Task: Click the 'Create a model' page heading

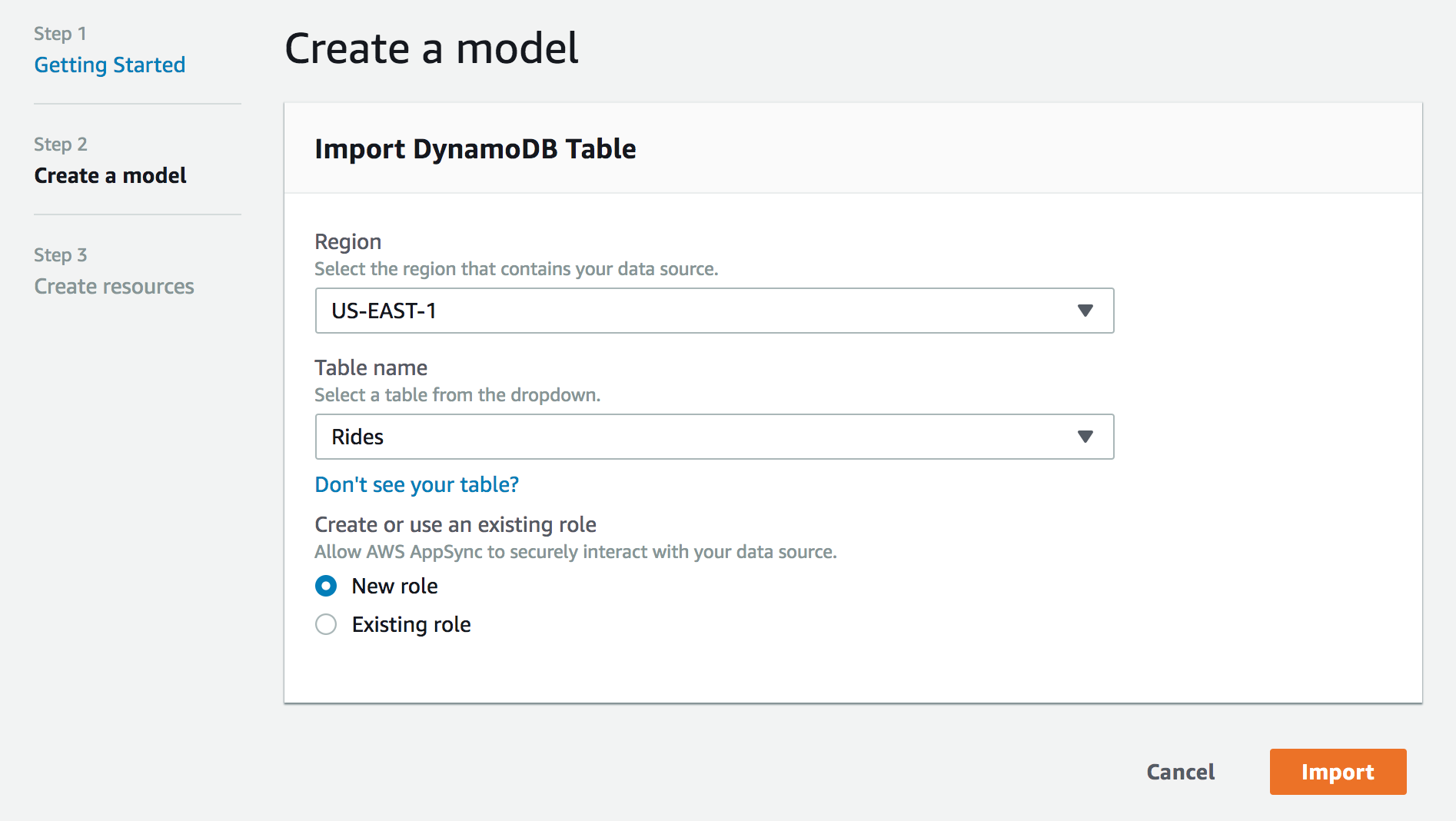Action: 431,48
